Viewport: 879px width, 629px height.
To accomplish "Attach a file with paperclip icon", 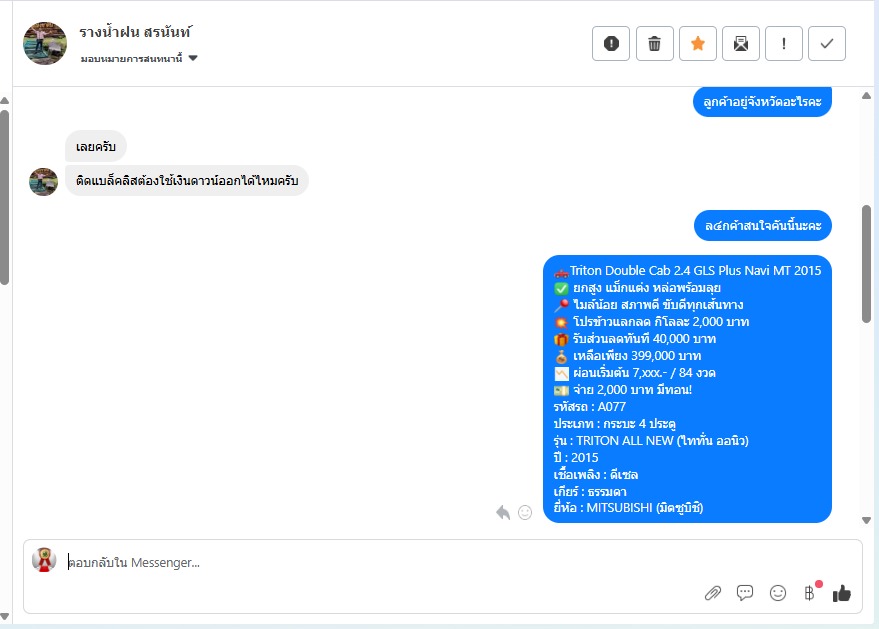I will 713,593.
